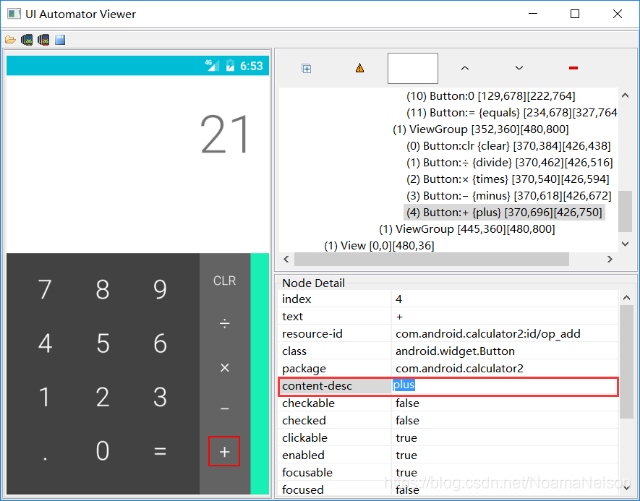Save the screenshot with the disk icon
The height and width of the screenshot is (501, 640).
click(60, 40)
